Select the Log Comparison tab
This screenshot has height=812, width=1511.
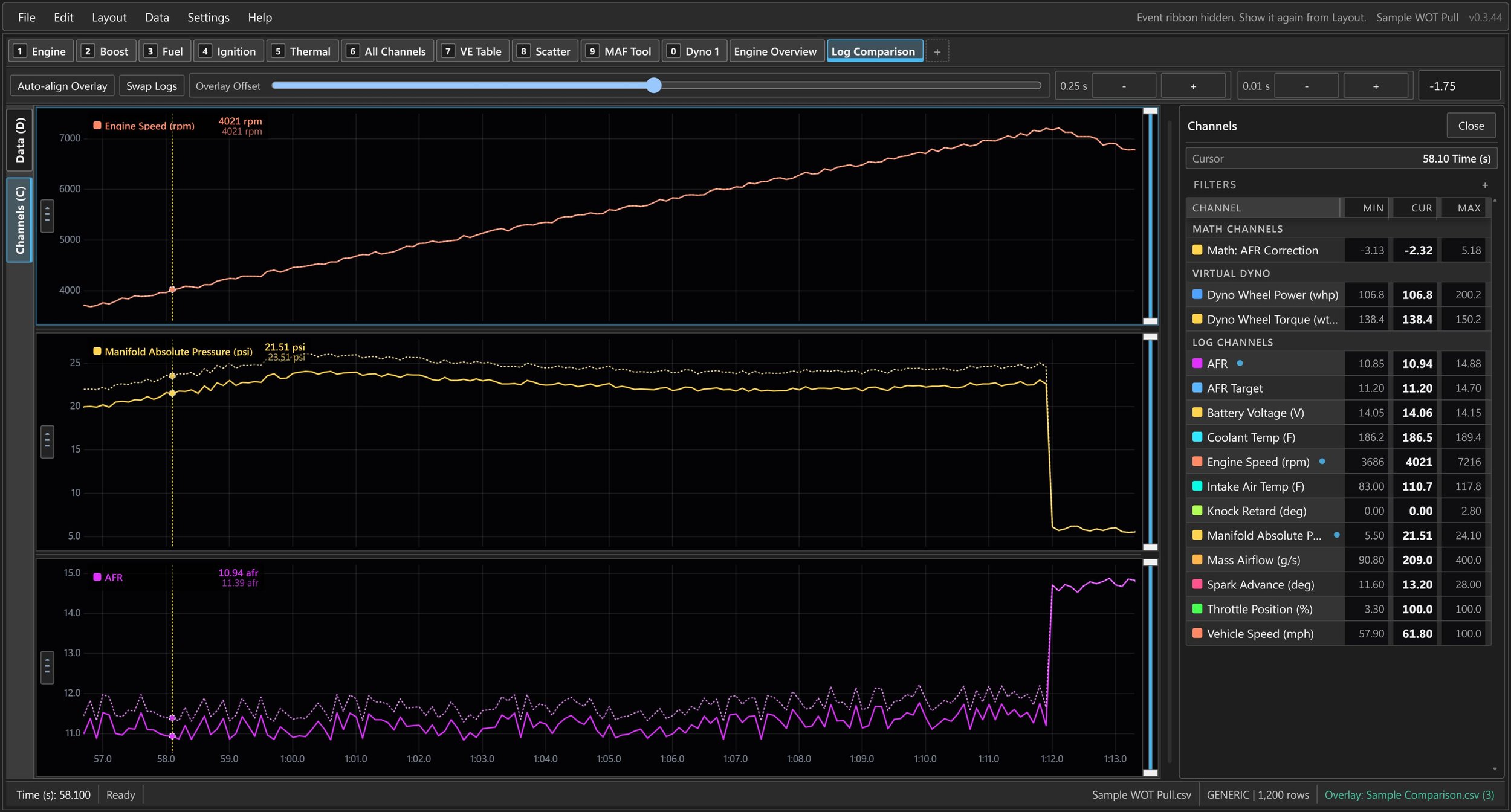coord(874,51)
